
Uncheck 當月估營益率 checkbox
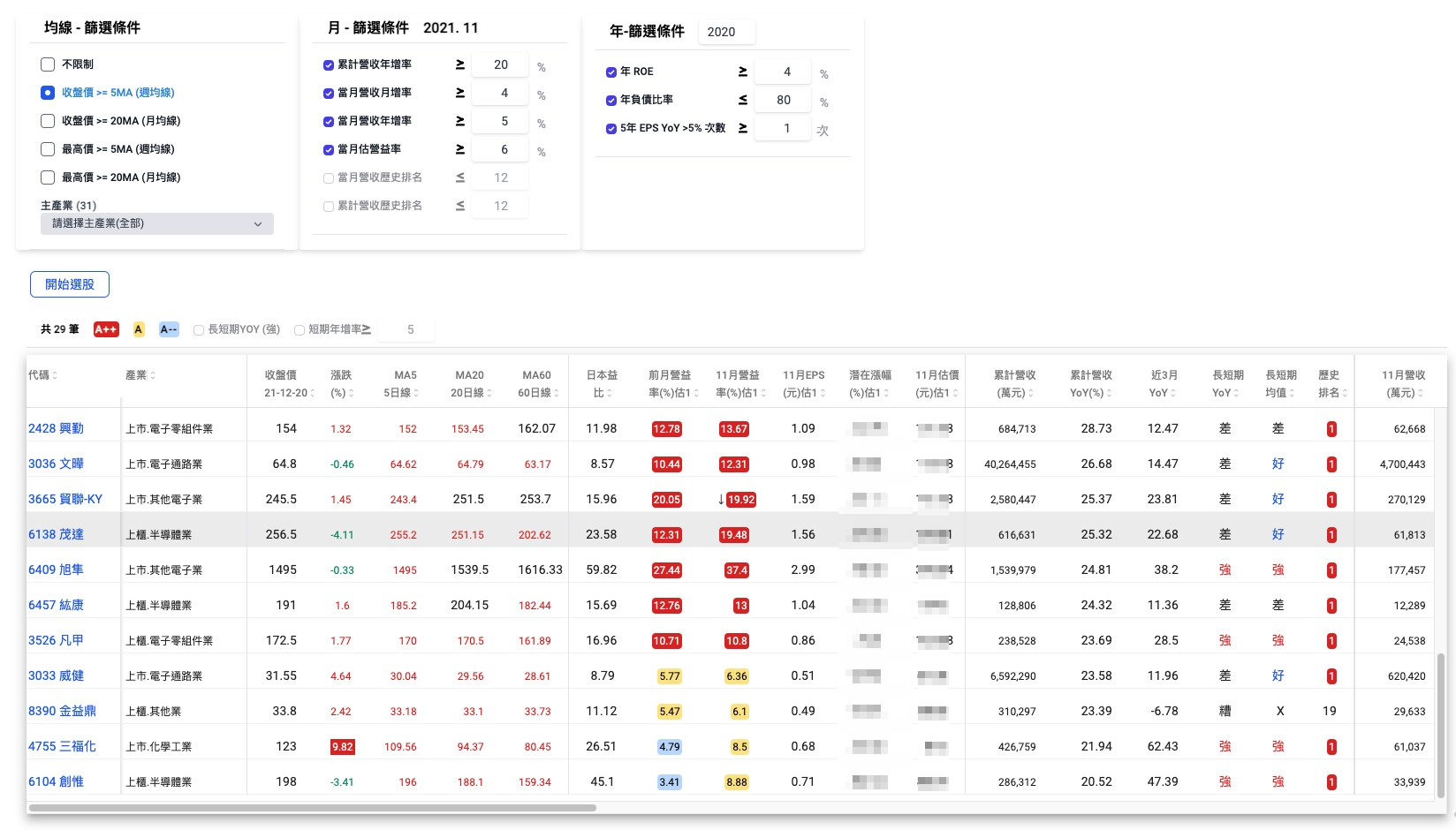tap(329, 150)
